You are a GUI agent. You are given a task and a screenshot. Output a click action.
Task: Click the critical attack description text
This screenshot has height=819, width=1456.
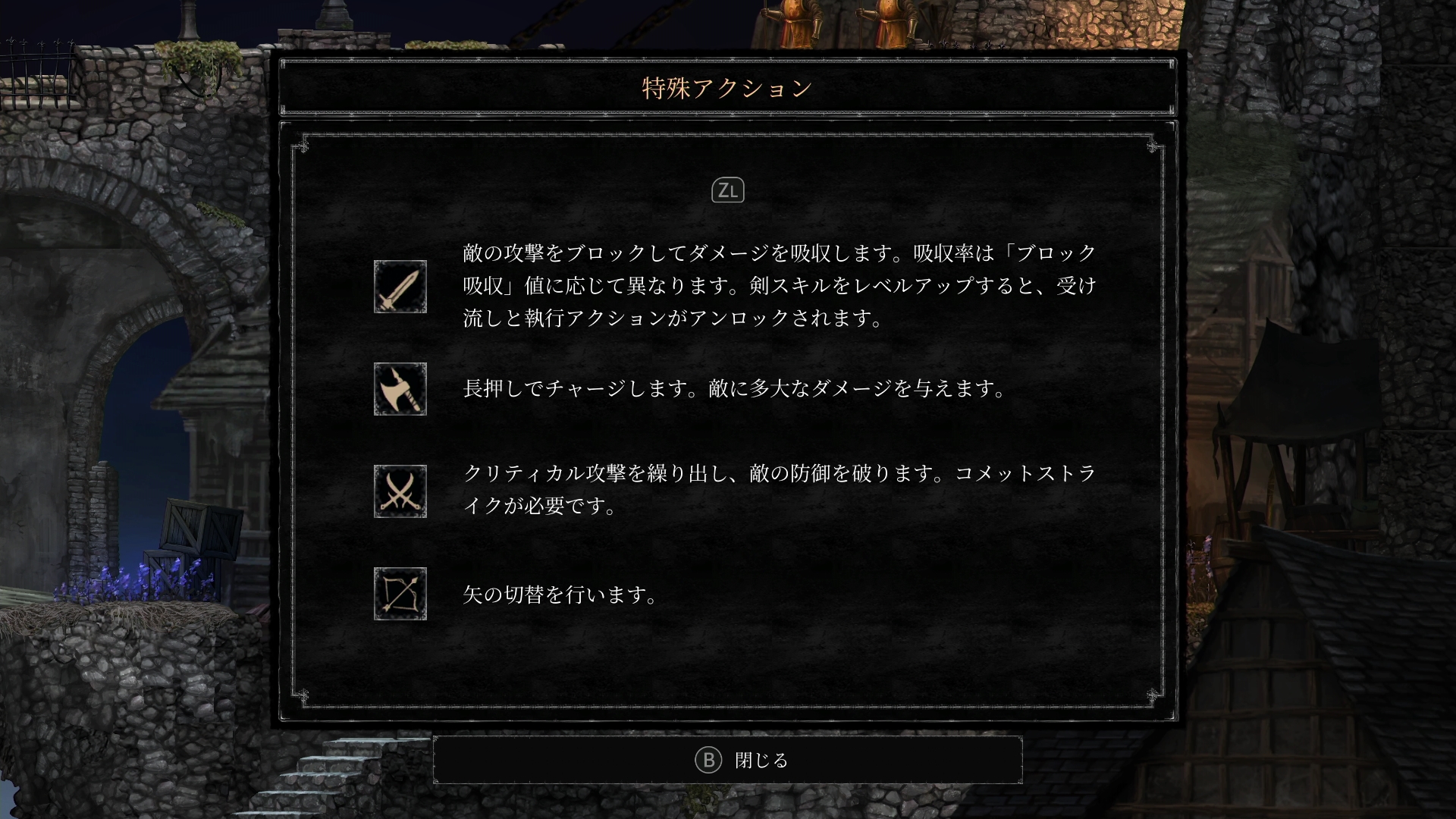coord(780,490)
